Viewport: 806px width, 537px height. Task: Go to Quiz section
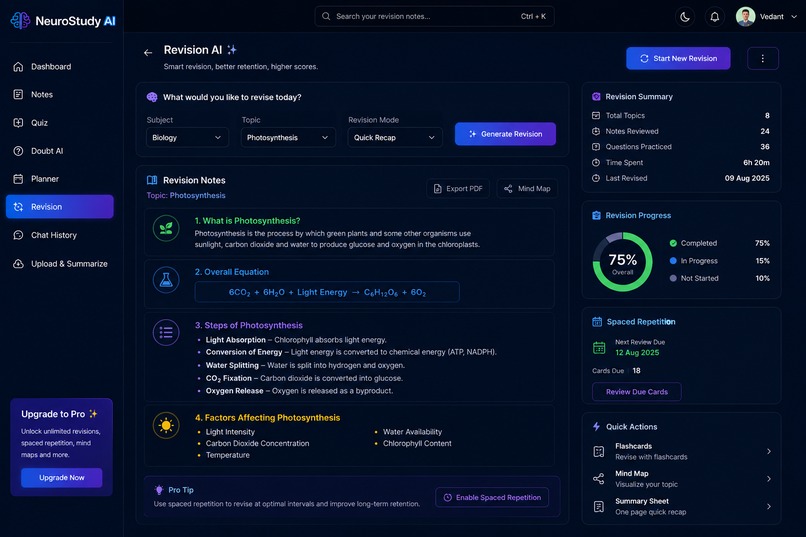pos(60,123)
